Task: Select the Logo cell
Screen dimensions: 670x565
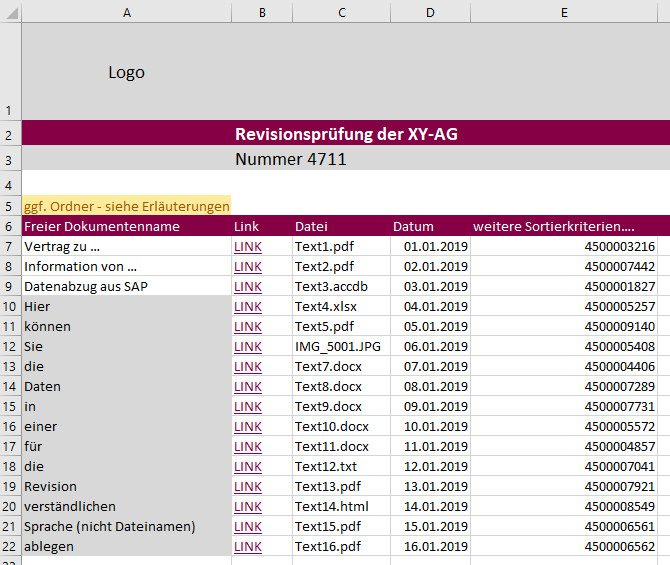Action: 126,72
